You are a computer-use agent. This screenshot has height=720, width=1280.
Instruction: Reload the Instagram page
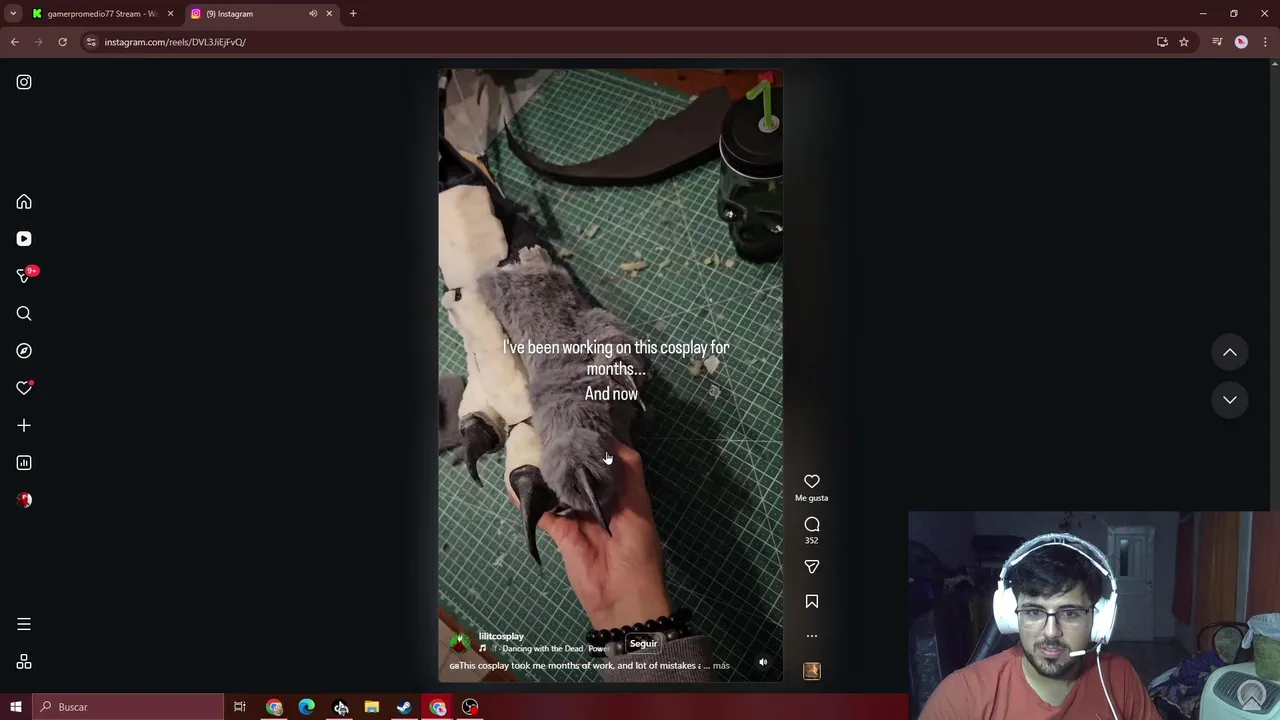click(62, 42)
